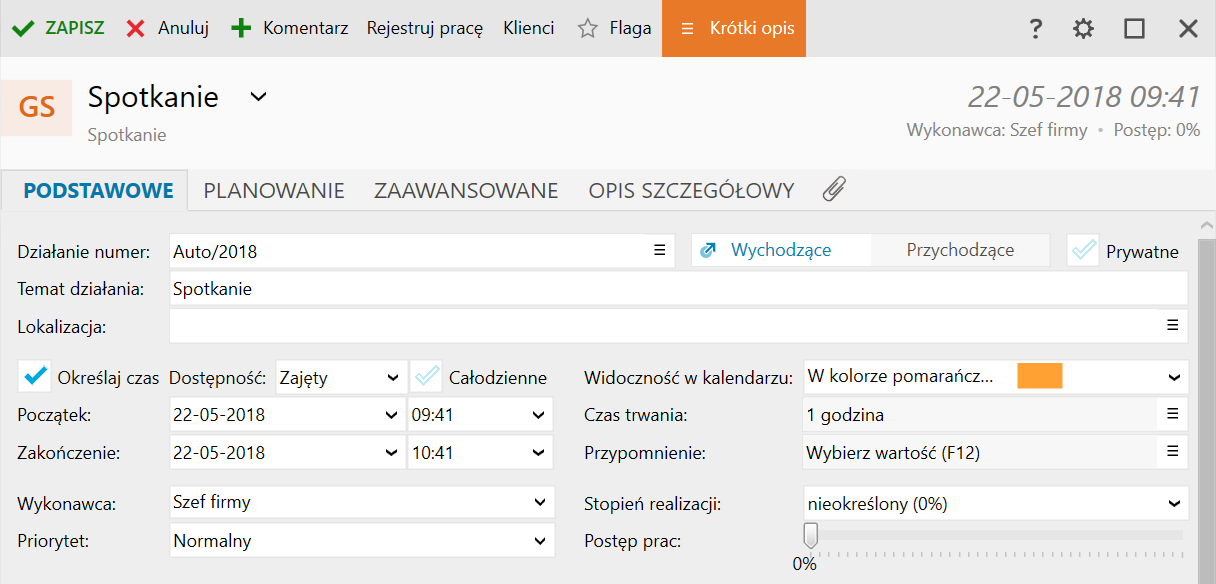Open the help question mark icon
The height and width of the screenshot is (584, 1216).
(x=1036, y=29)
